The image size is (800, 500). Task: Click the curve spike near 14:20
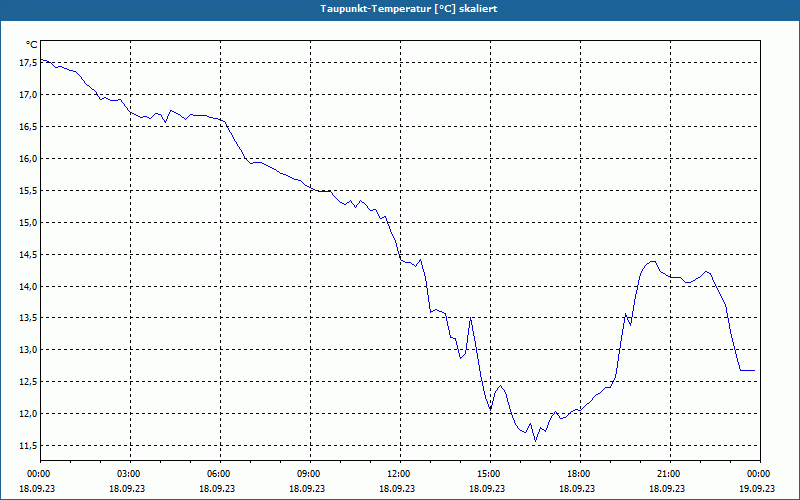[470, 318]
